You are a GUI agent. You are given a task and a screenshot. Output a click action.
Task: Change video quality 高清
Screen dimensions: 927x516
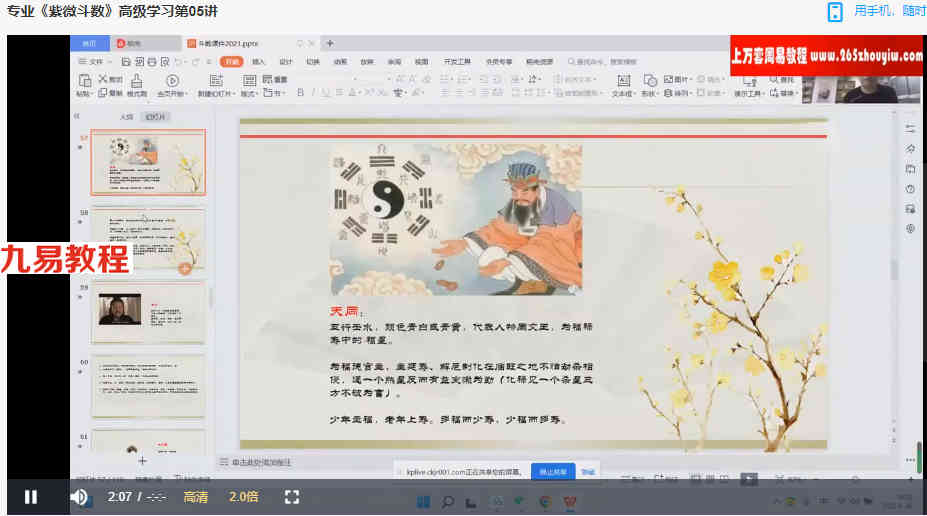196,497
